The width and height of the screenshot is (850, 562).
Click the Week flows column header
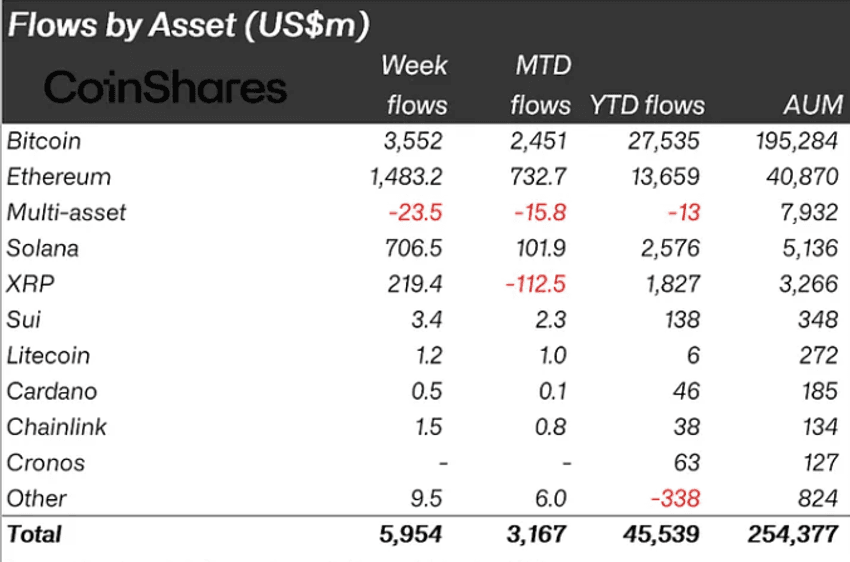(x=414, y=86)
